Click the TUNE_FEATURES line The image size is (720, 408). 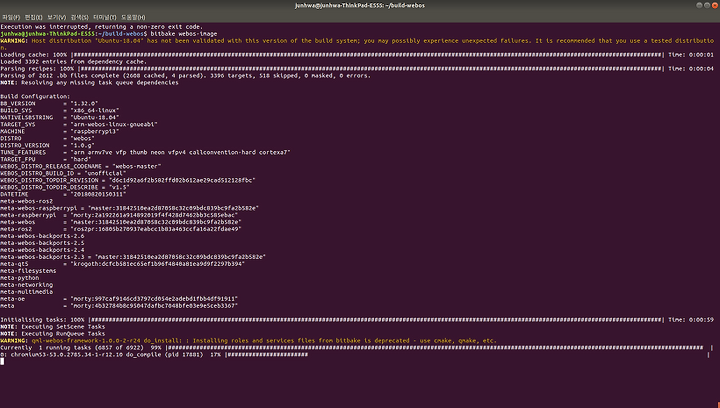point(145,152)
